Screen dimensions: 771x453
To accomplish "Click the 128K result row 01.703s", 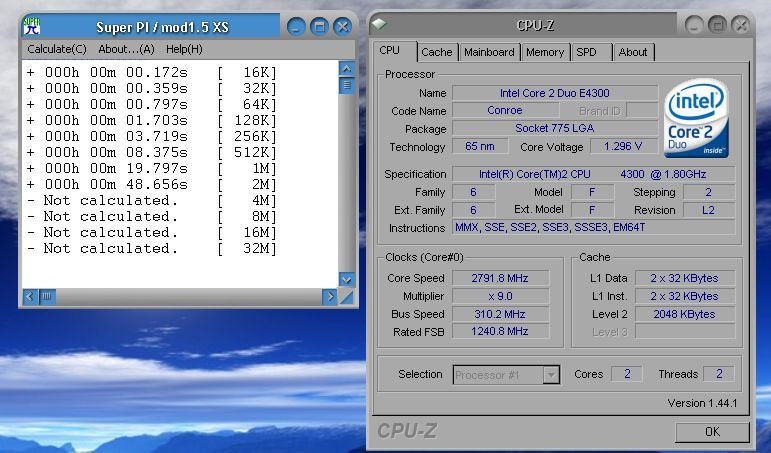I will pos(151,121).
